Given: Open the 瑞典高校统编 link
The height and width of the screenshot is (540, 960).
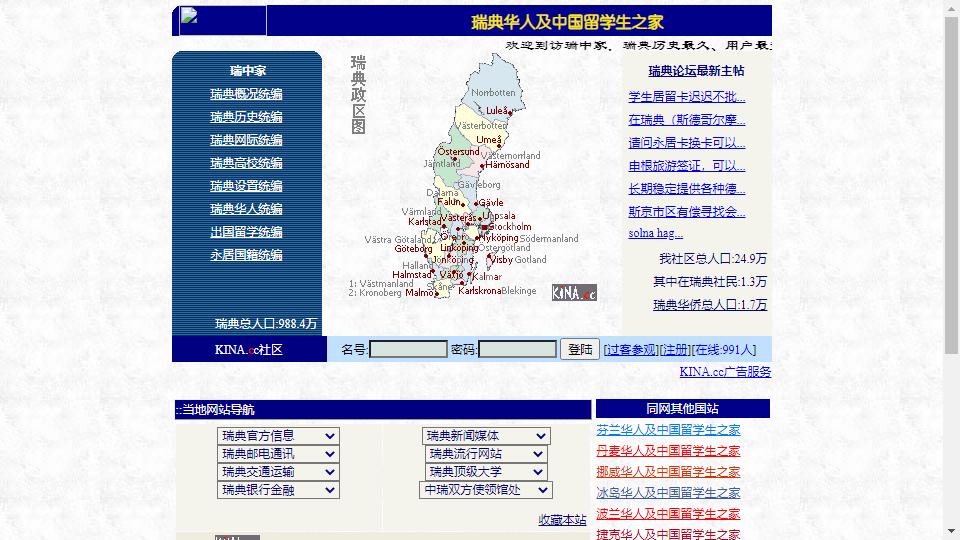Looking at the screenshot, I should pos(246,163).
